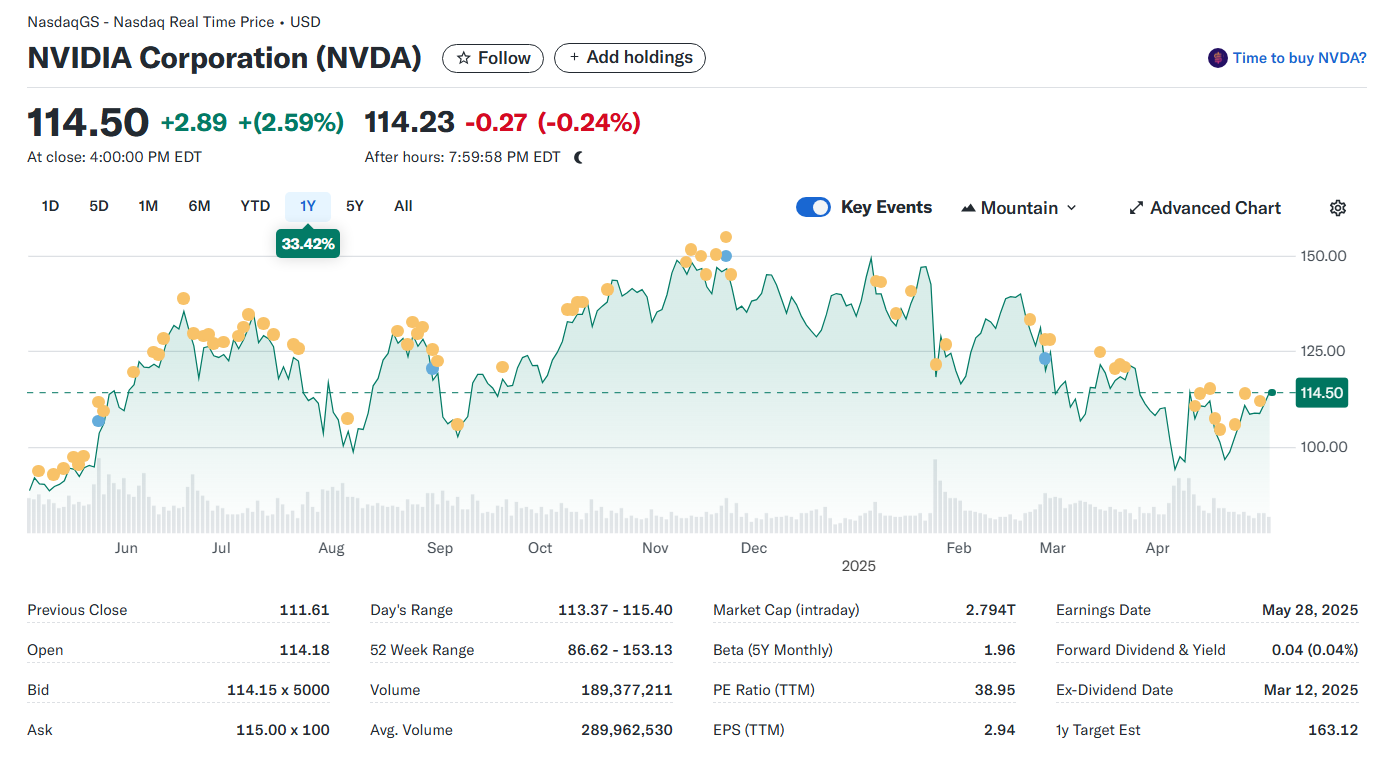Screen dimensions: 1389x757
Task: Click the Beta (5Y Monthly) value 1.96
Action: click(x=1000, y=650)
